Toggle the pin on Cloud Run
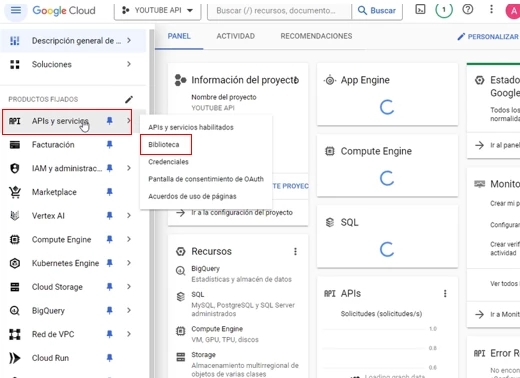 [x=109, y=358]
